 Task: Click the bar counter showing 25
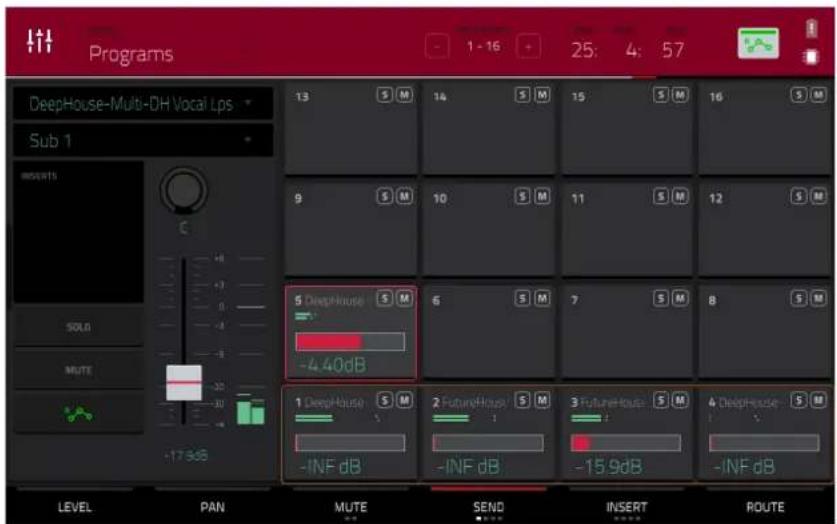[584, 50]
